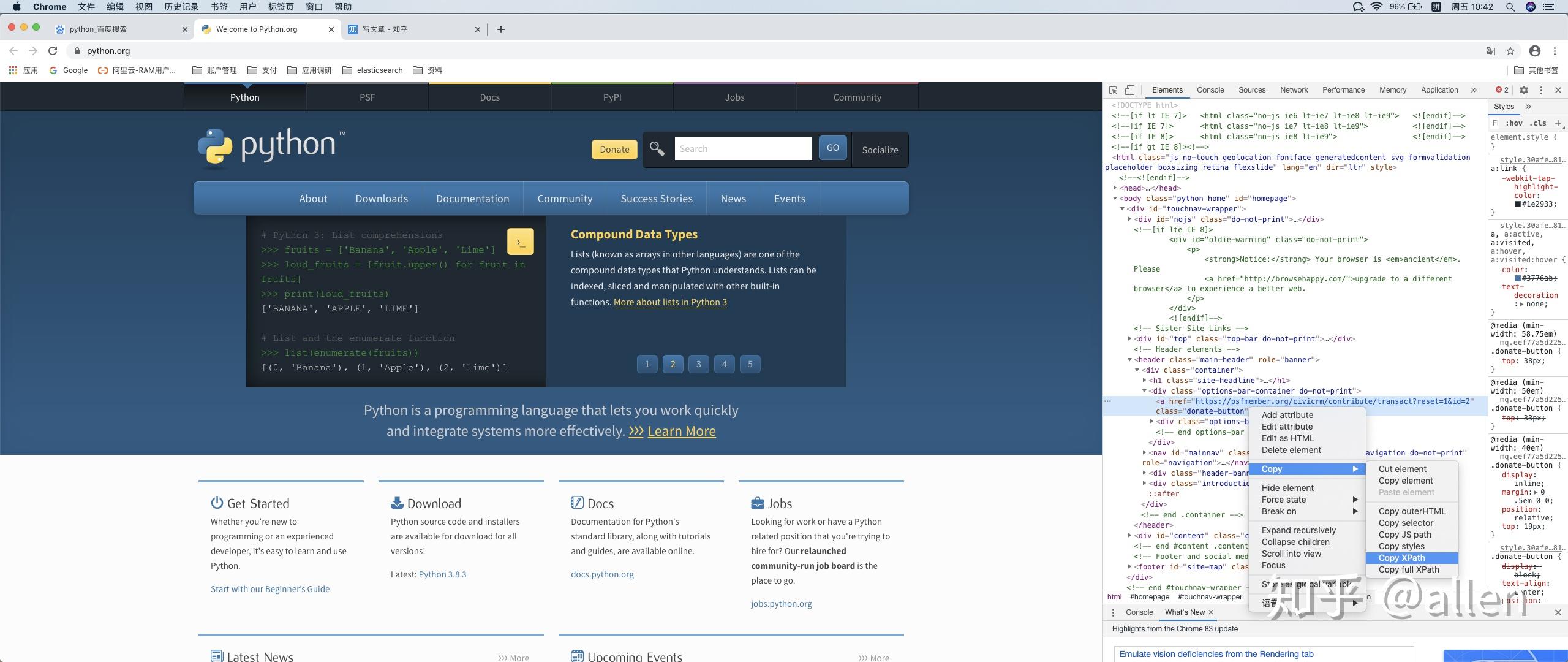This screenshot has height=662, width=1568.
Task: Expand the head element node
Action: tap(1115, 188)
